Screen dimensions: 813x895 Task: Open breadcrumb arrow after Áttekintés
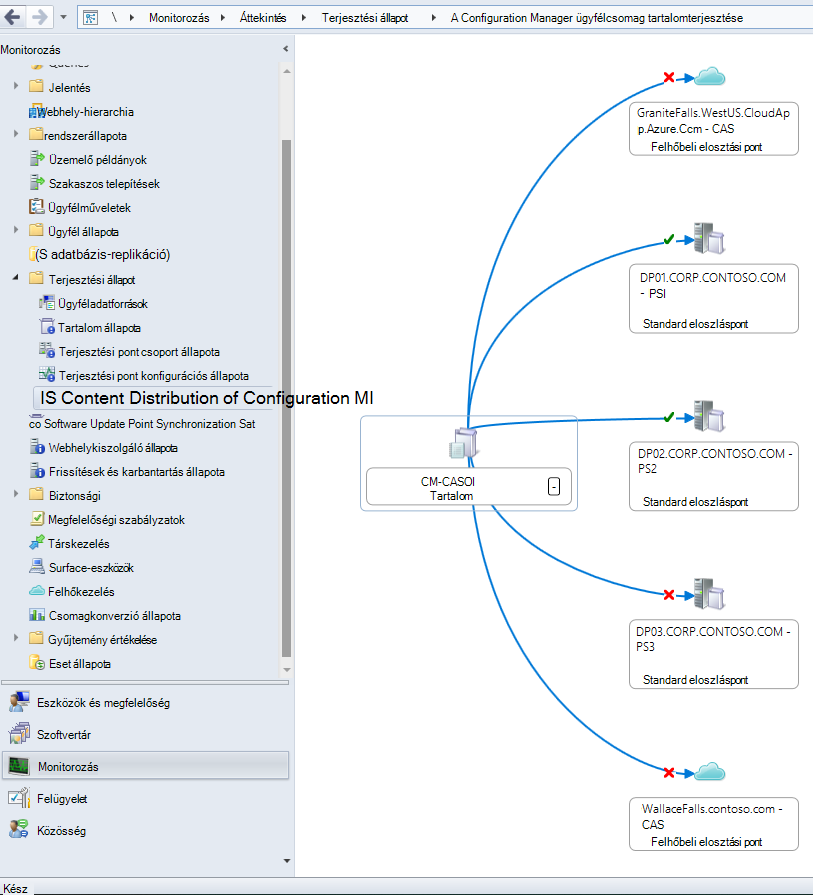(303, 18)
